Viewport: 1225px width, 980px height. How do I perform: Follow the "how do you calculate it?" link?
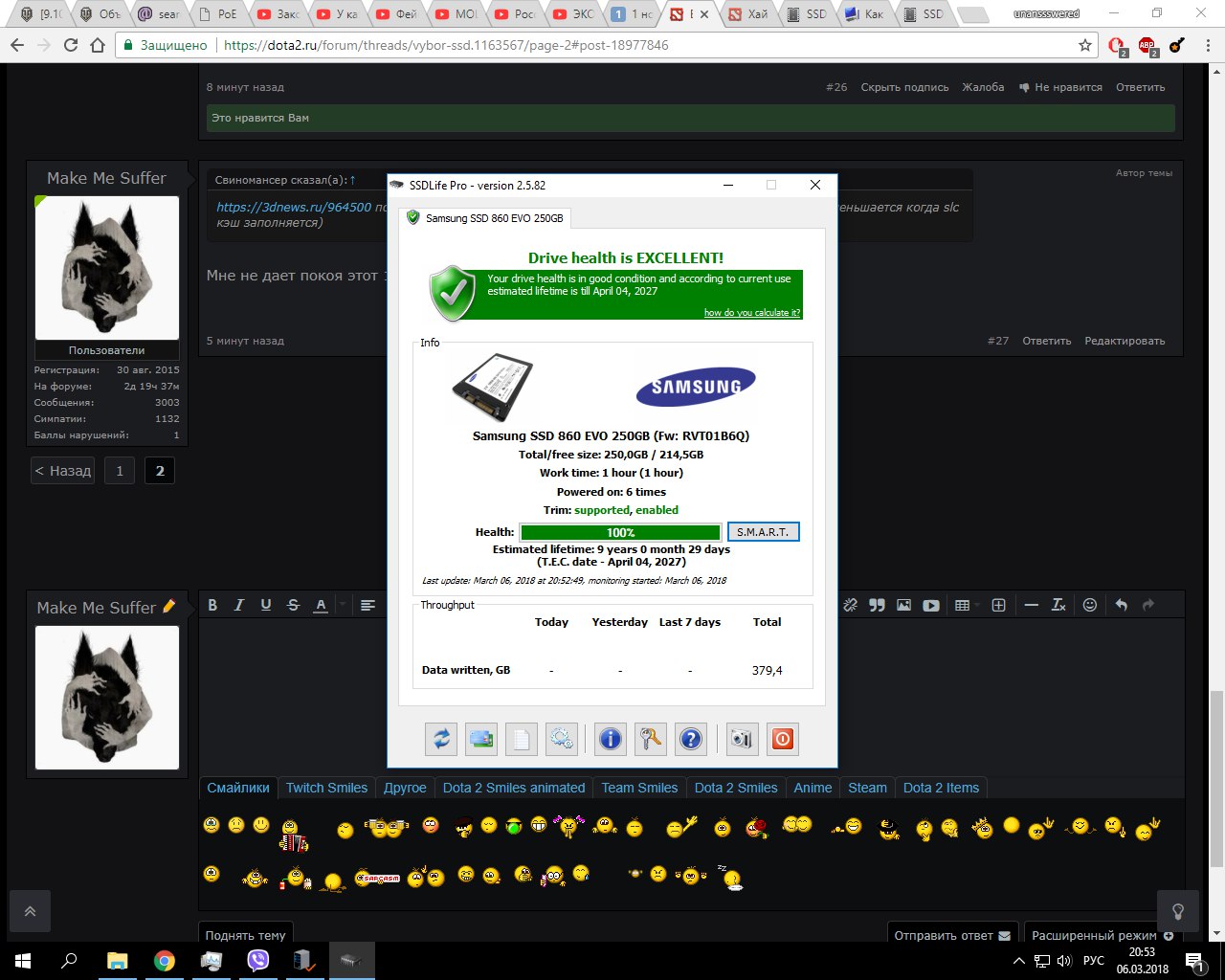(x=752, y=313)
